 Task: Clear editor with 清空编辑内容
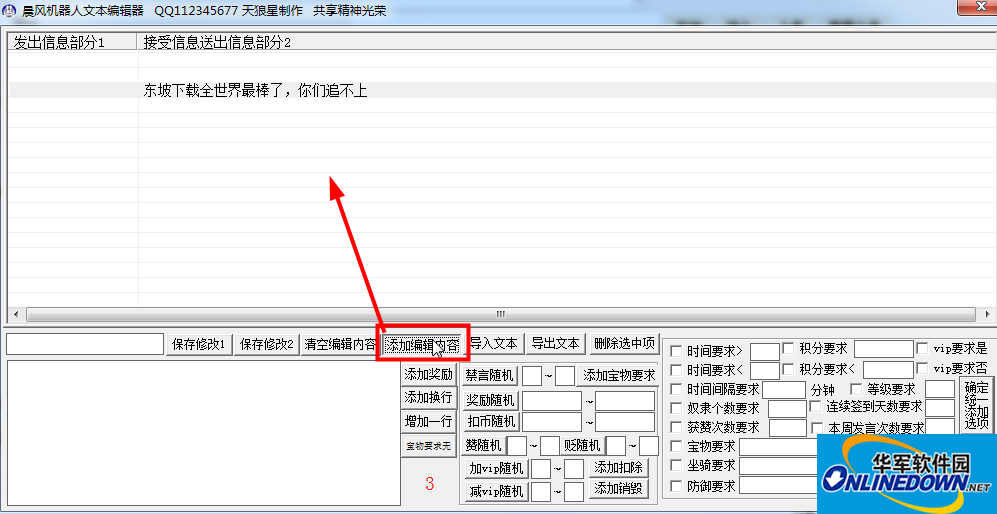(340, 345)
